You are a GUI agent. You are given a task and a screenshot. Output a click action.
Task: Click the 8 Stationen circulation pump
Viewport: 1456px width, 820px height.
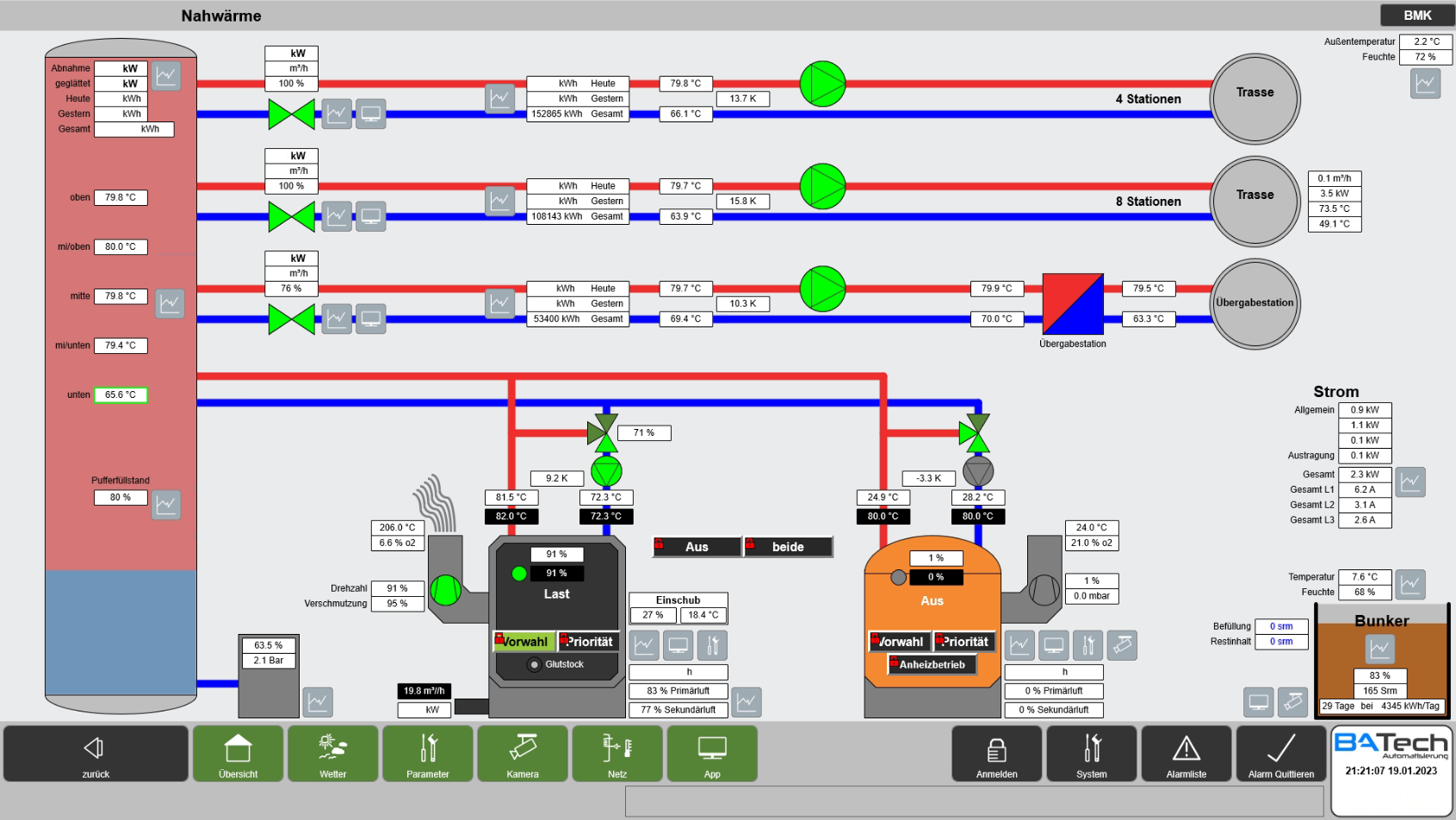822,186
